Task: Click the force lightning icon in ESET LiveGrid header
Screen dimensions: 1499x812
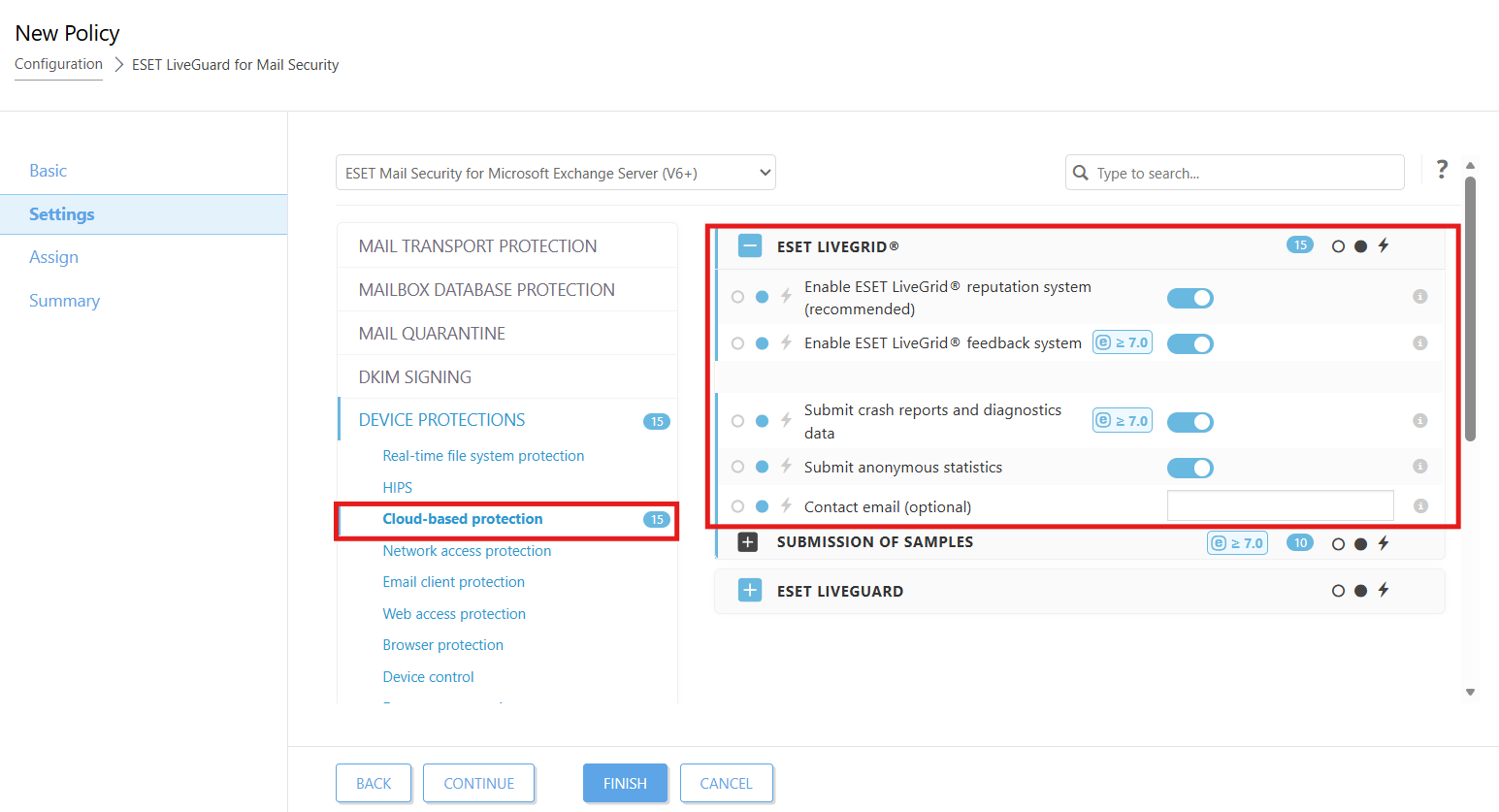Action: (1384, 245)
